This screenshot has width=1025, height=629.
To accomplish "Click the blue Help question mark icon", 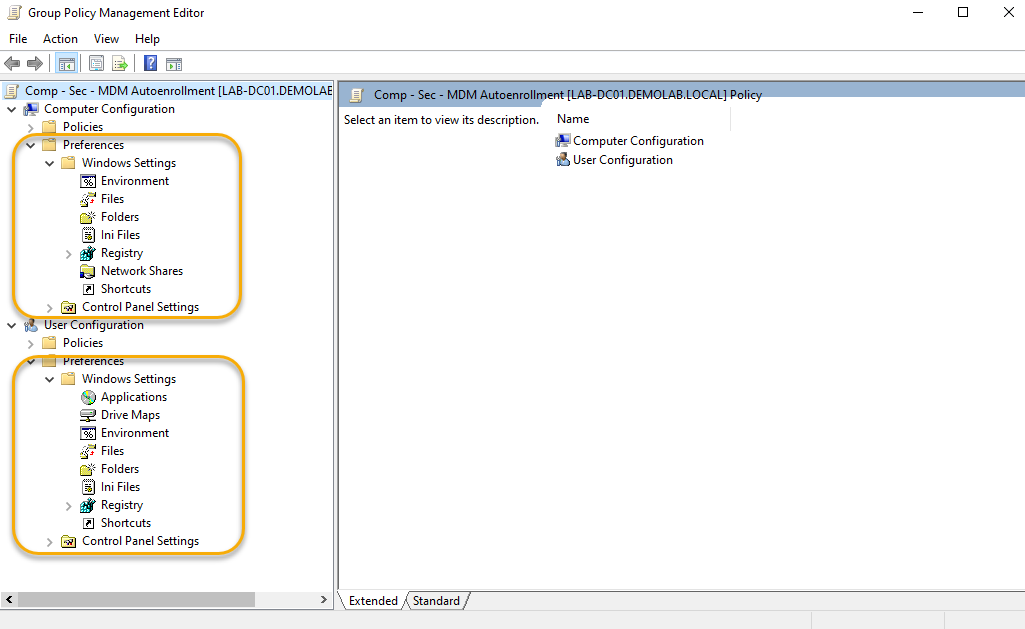I will click(150, 64).
